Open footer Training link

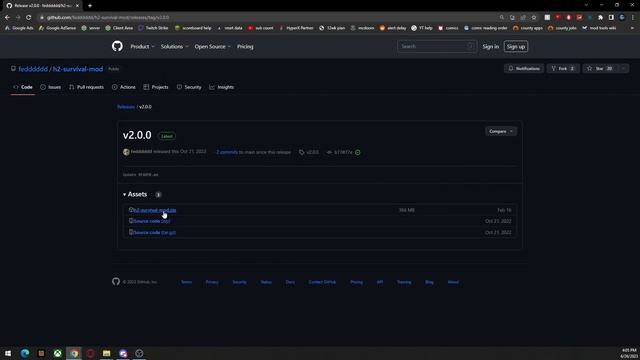[x=404, y=282]
